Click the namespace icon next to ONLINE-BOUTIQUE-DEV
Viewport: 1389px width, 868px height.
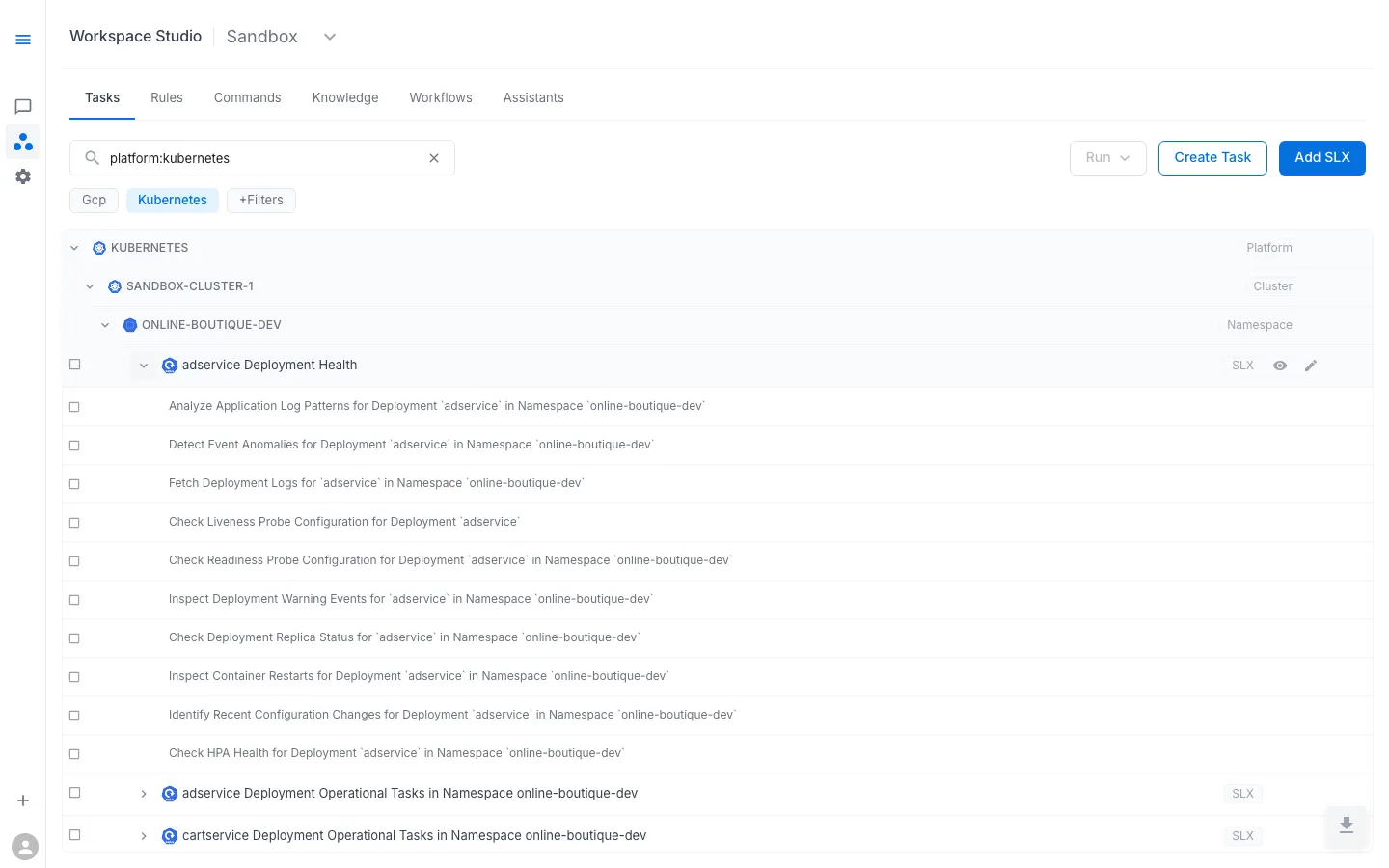130,324
